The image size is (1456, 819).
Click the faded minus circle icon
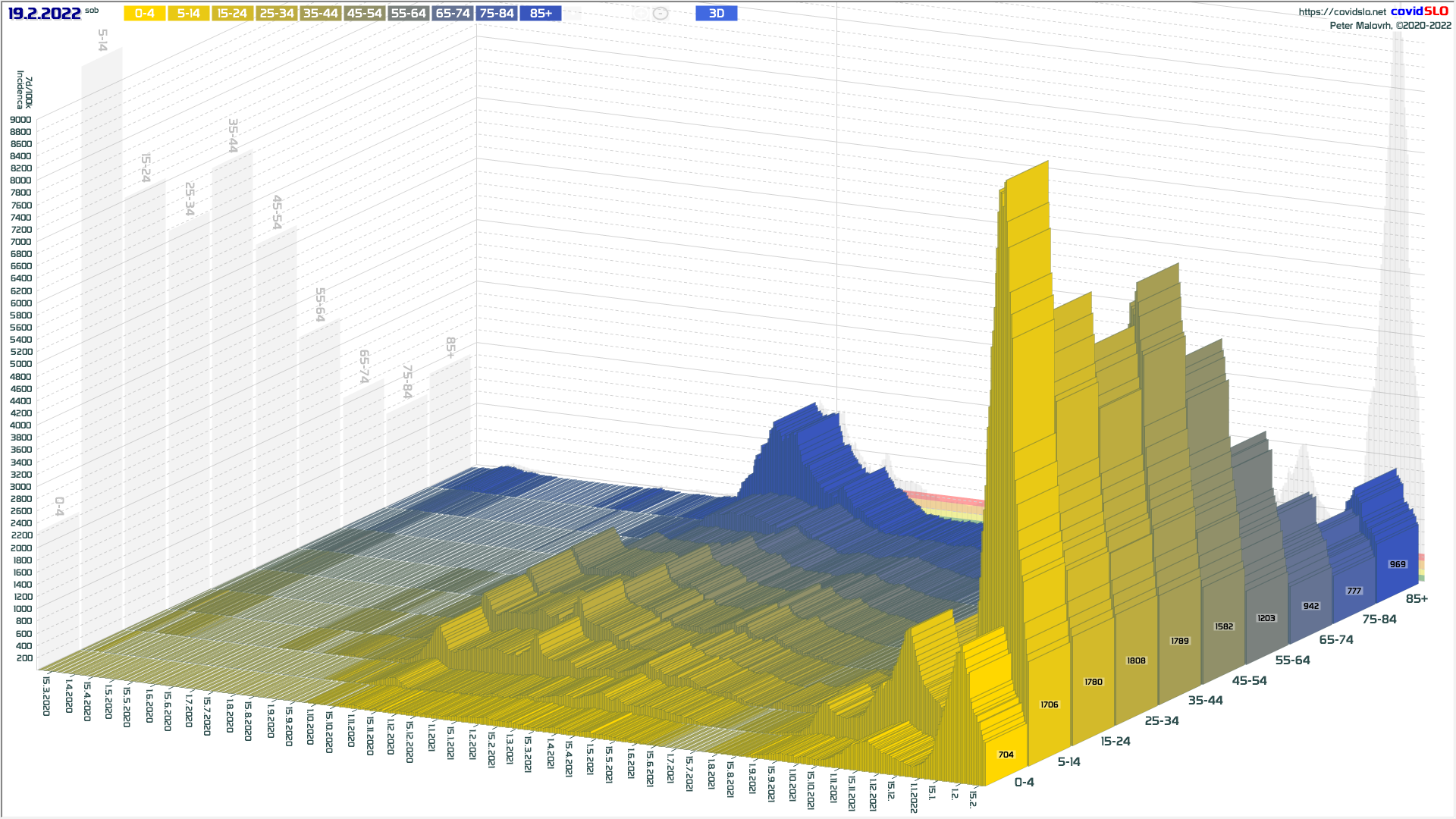pos(661,14)
